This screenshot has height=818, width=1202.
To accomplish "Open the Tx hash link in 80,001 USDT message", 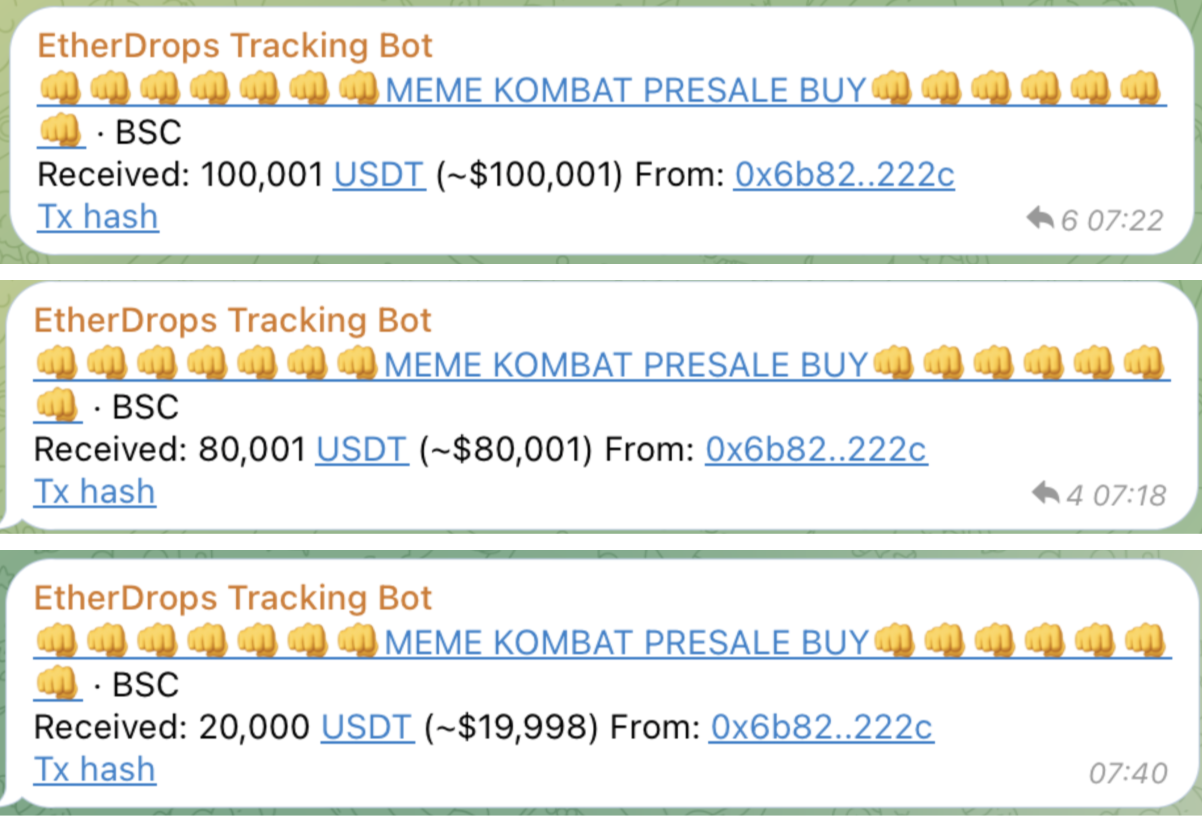I will coord(95,491).
